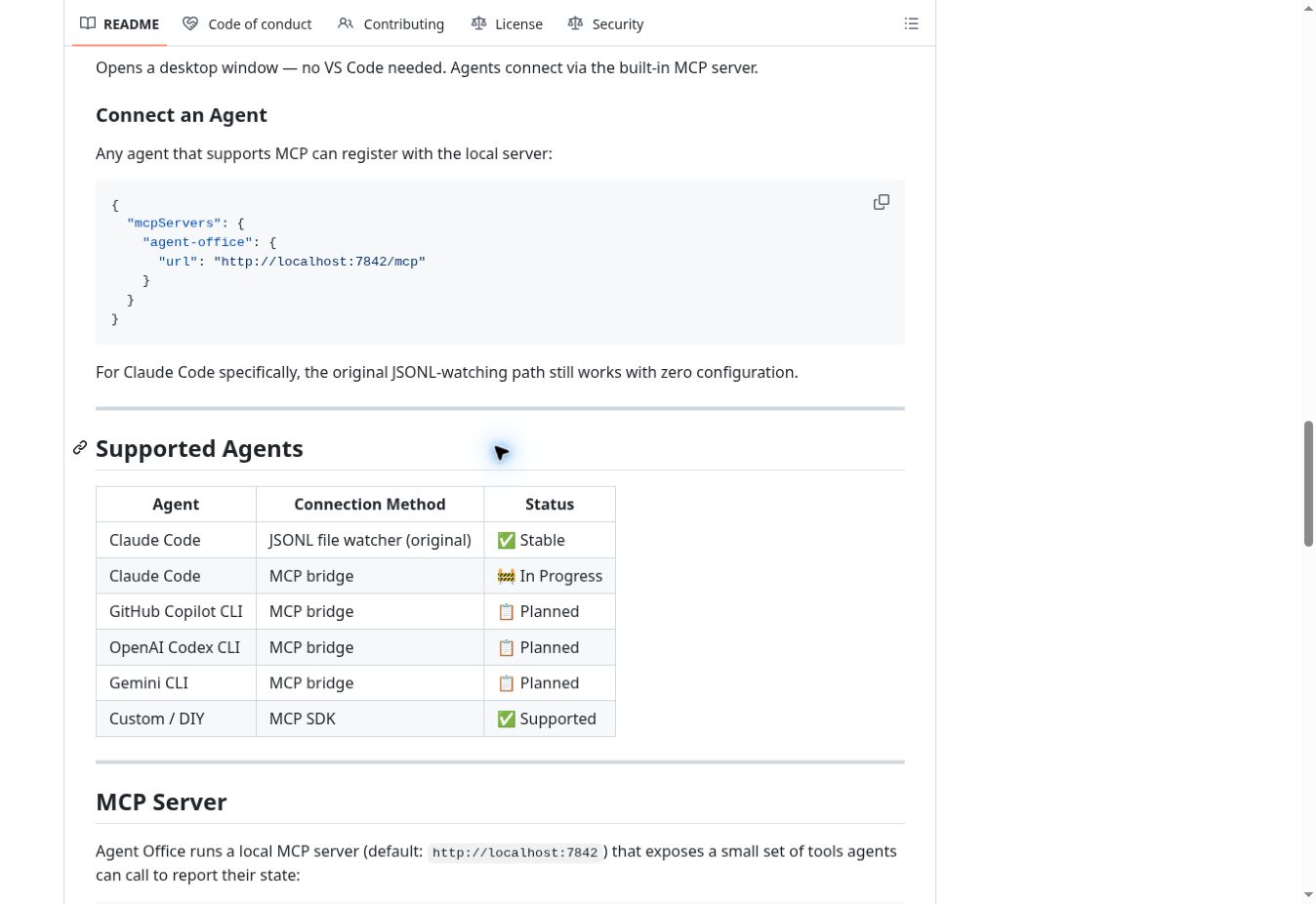Screen dimensions: 1316x904
Task: Click the "agent-office" key in the code
Action: click(x=198, y=242)
